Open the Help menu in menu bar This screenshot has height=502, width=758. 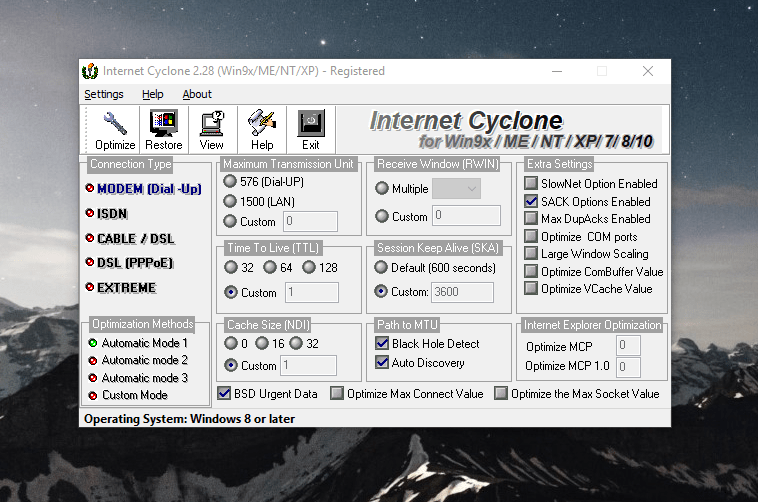(x=152, y=94)
